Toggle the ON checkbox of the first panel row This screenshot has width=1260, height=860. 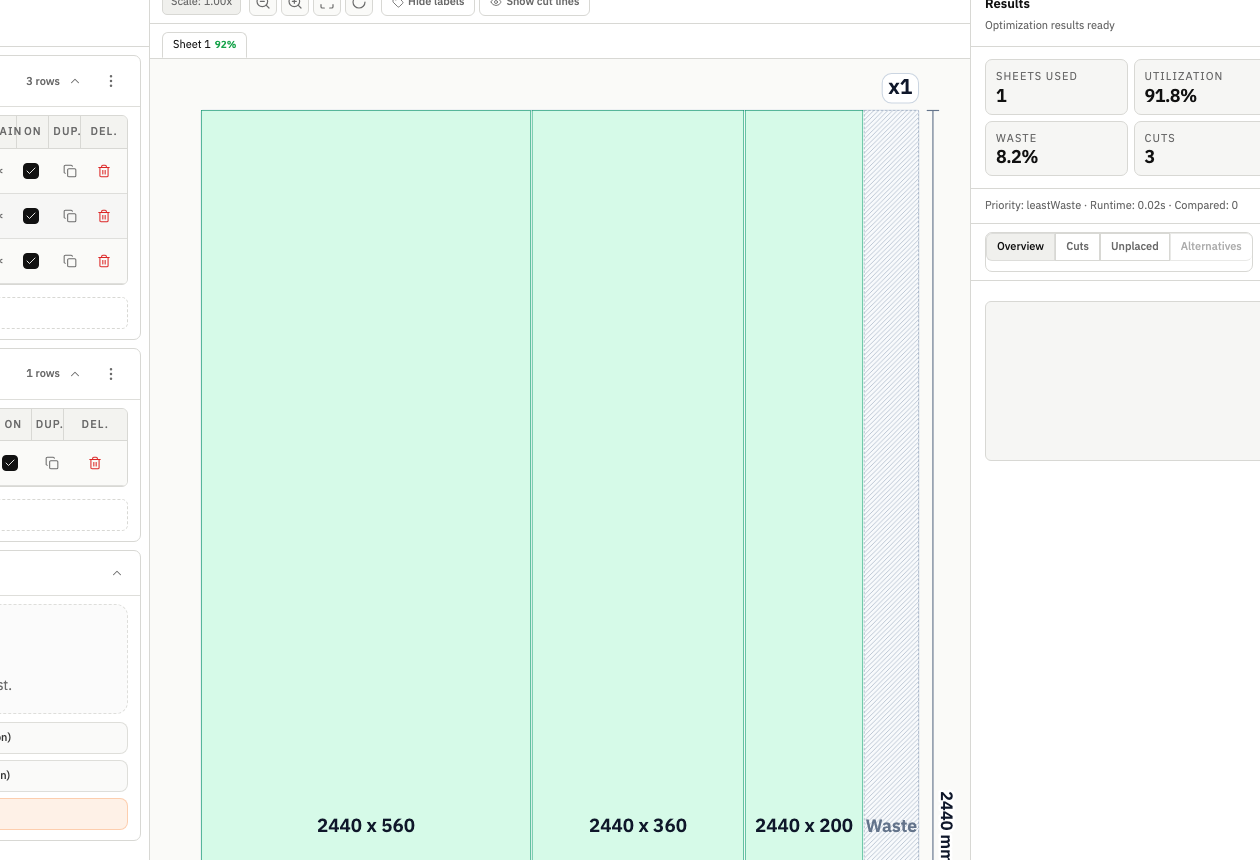31,171
